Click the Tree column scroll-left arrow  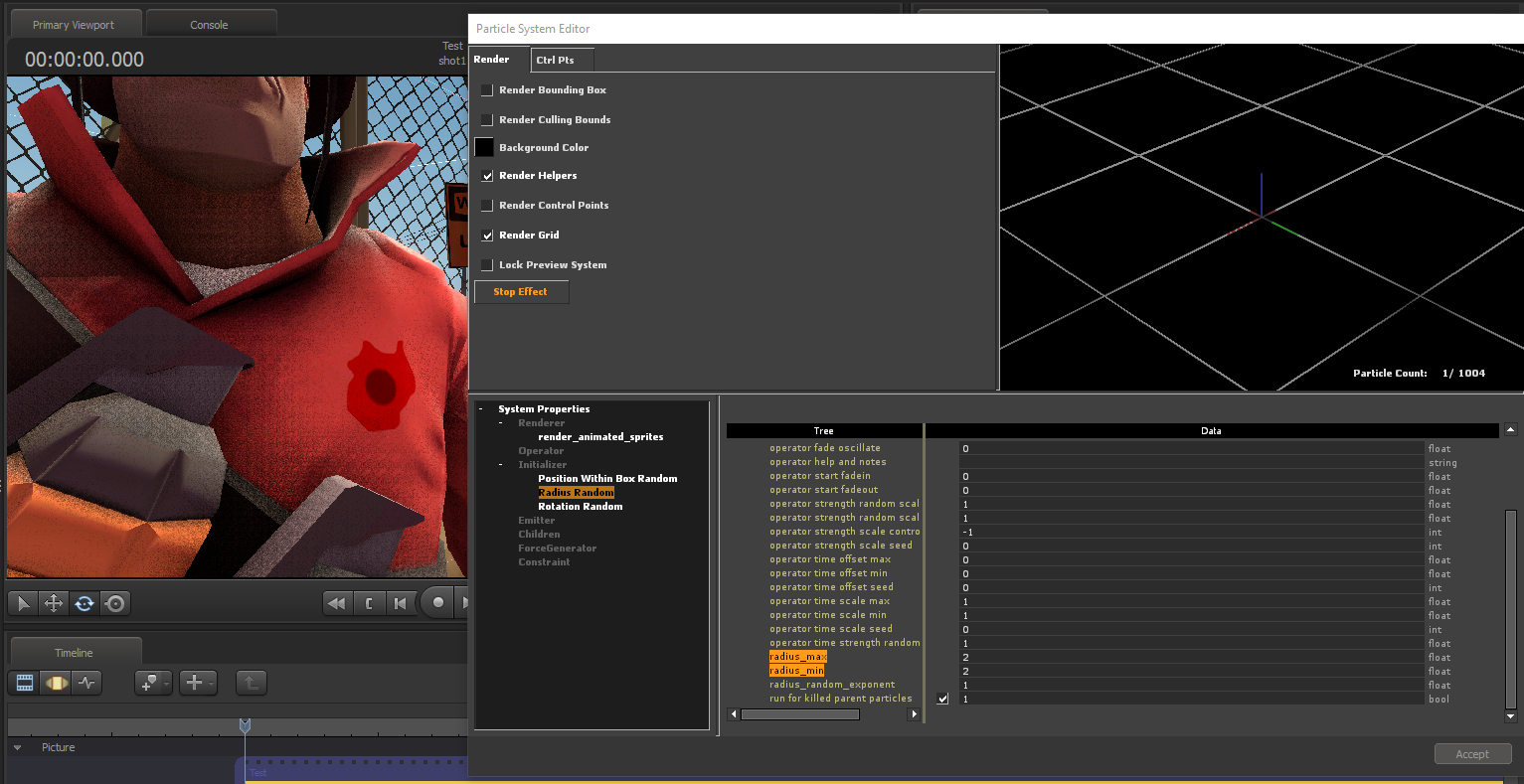734,713
